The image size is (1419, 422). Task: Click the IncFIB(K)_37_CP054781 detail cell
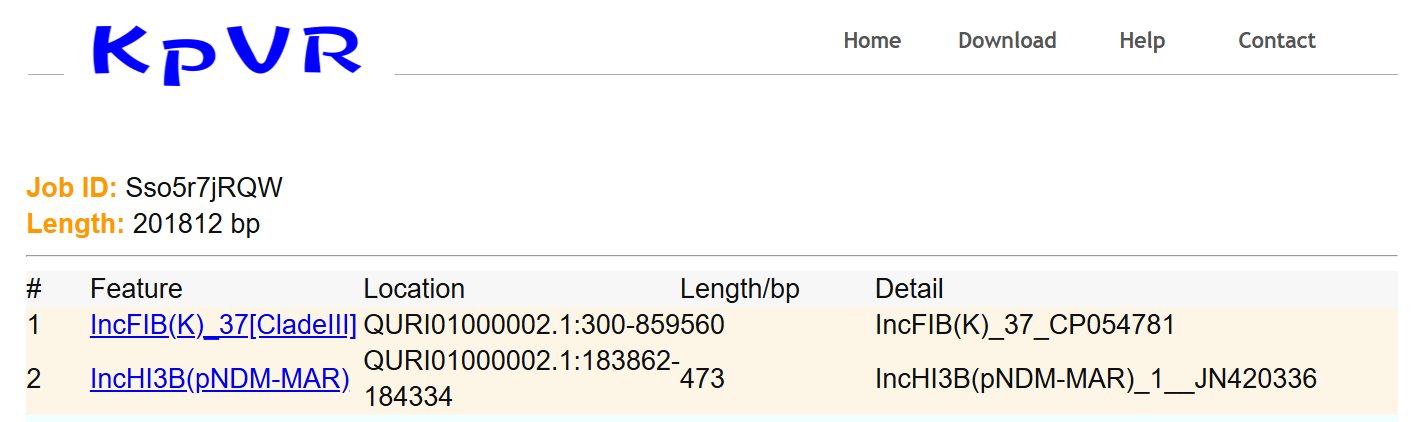pyautogui.click(x=1024, y=325)
